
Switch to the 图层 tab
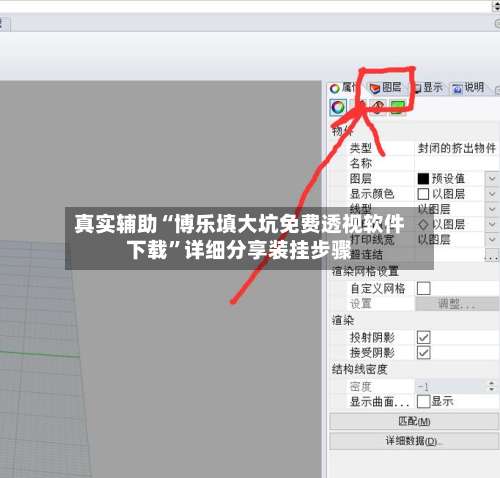coord(385,88)
